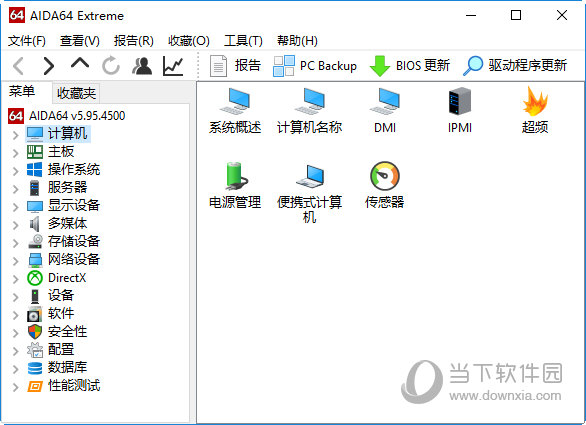This screenshot has width=586, height=425.
Task: Select the Xbox icon next to DirectX
Action: 35,278
